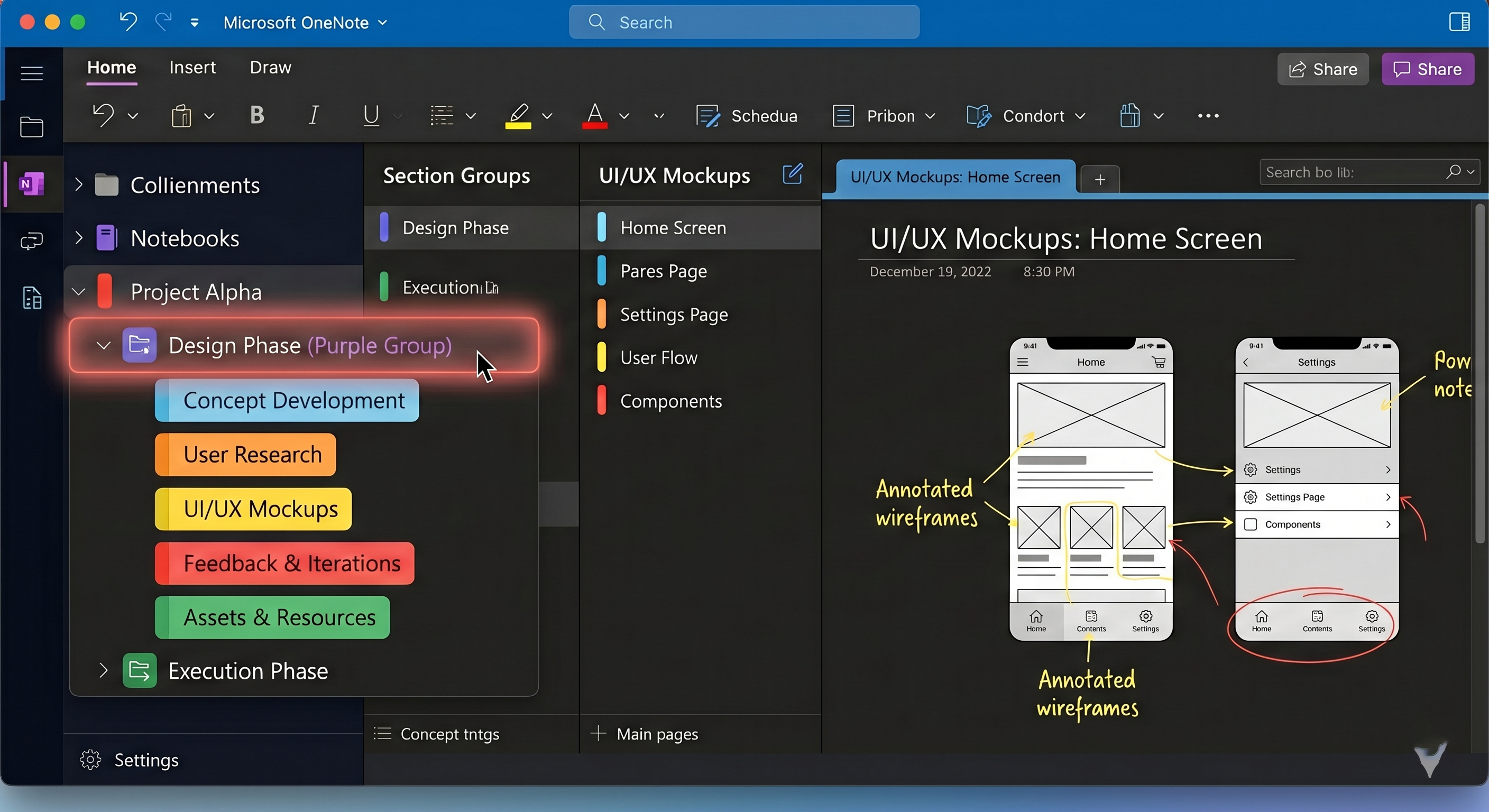Select the Design Phase purple folder icon

pos(139,345)
